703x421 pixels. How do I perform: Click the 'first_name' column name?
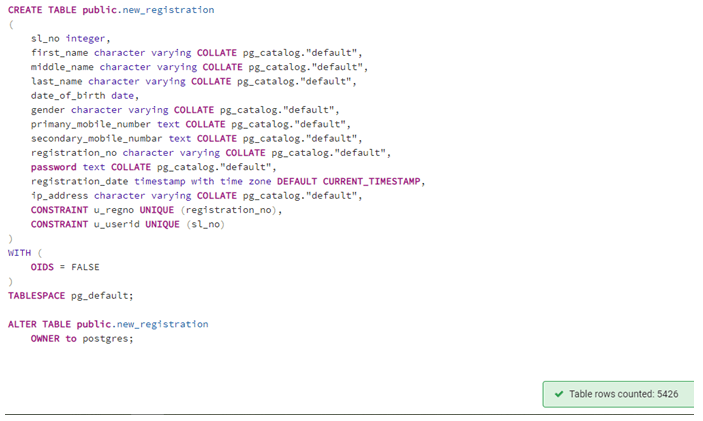pos(60,53)
